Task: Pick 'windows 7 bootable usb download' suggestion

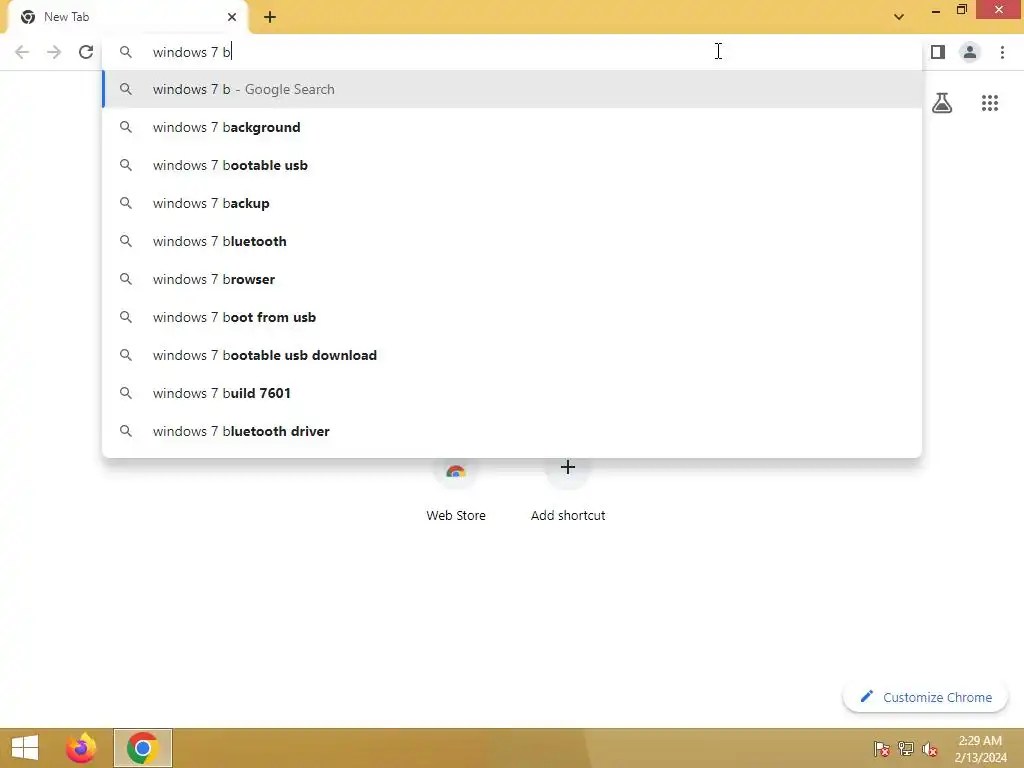Action: pos(512,355)
